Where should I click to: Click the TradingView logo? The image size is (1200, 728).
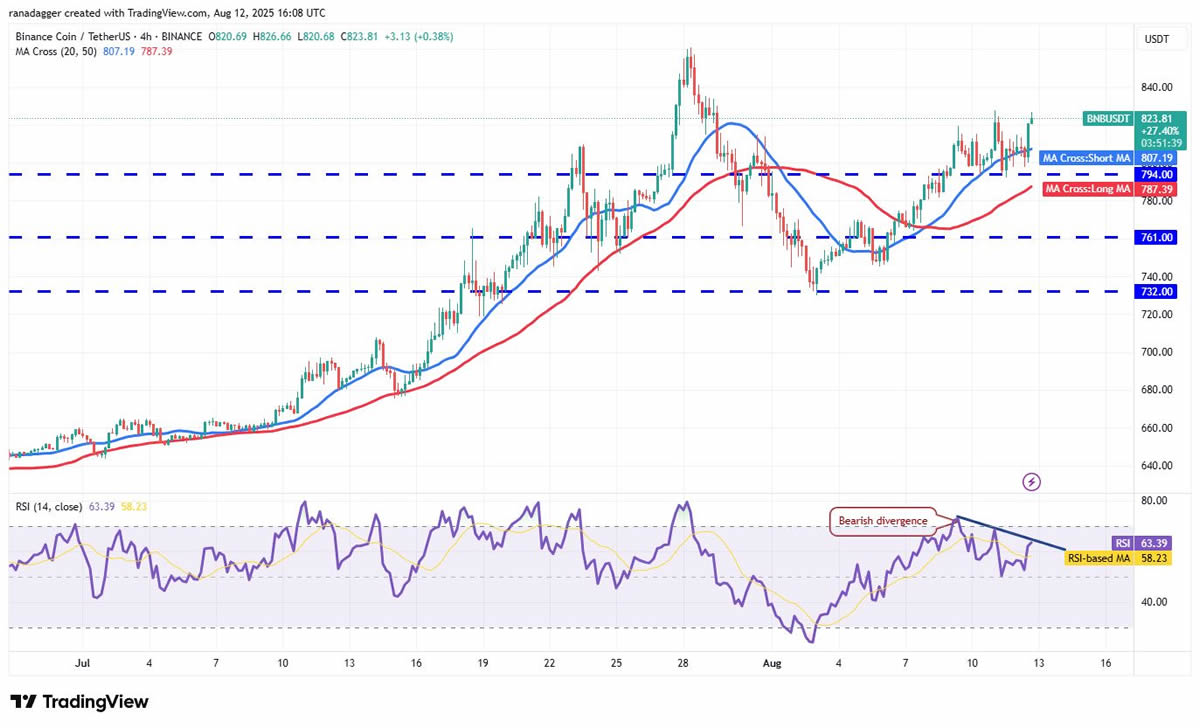(79, 702)
